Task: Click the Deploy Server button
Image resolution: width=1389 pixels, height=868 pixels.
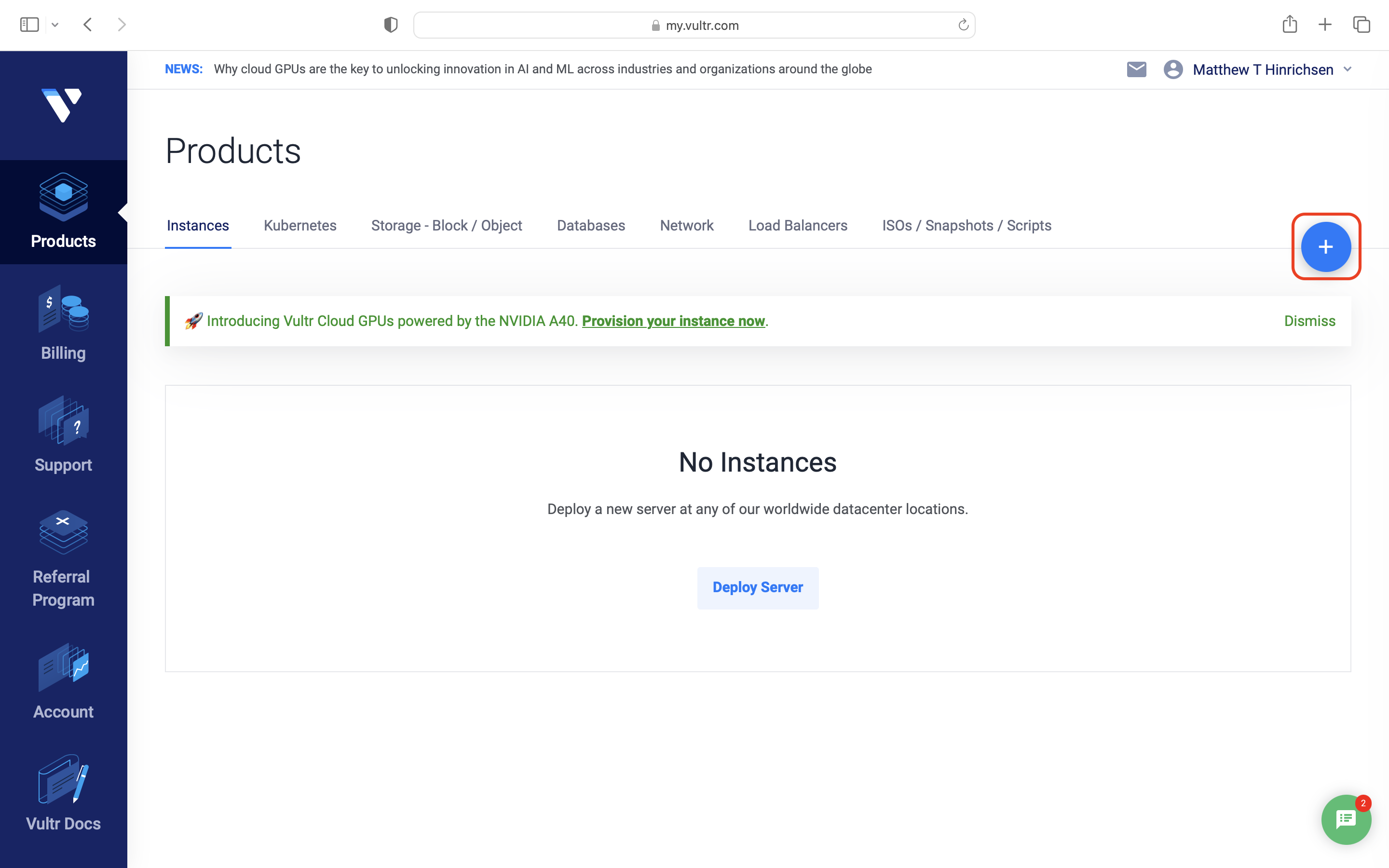Action: 758,588
